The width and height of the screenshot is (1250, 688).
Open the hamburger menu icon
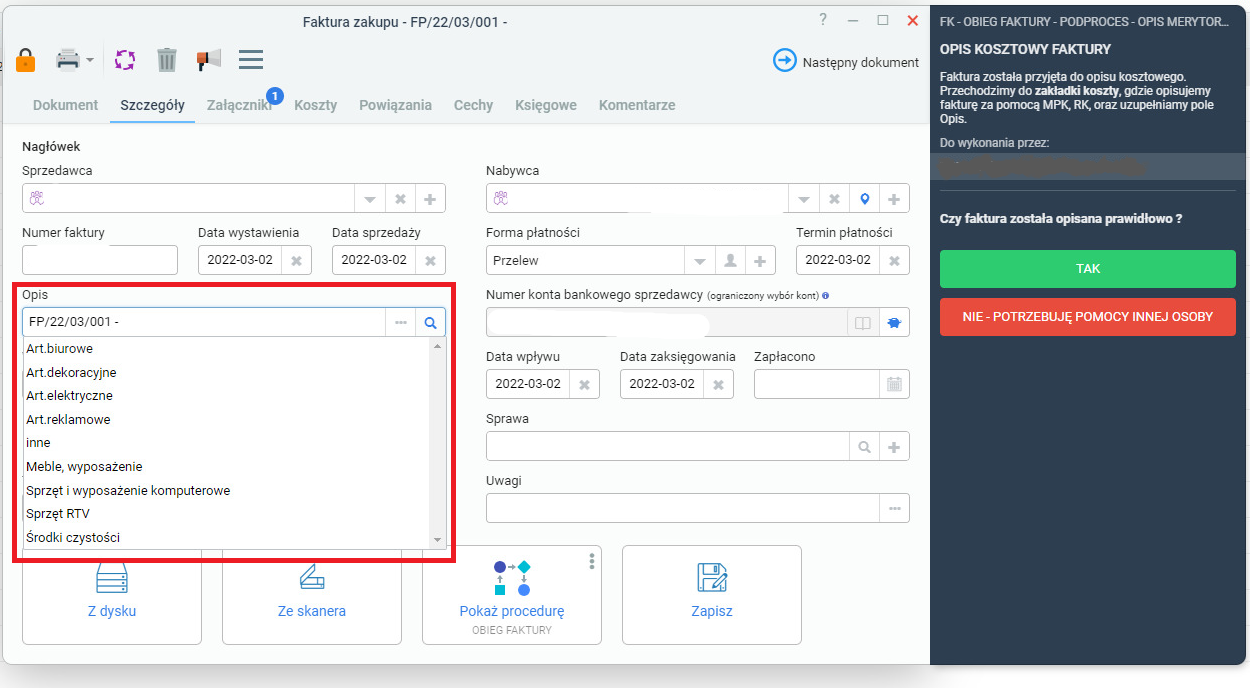[251, 60]
